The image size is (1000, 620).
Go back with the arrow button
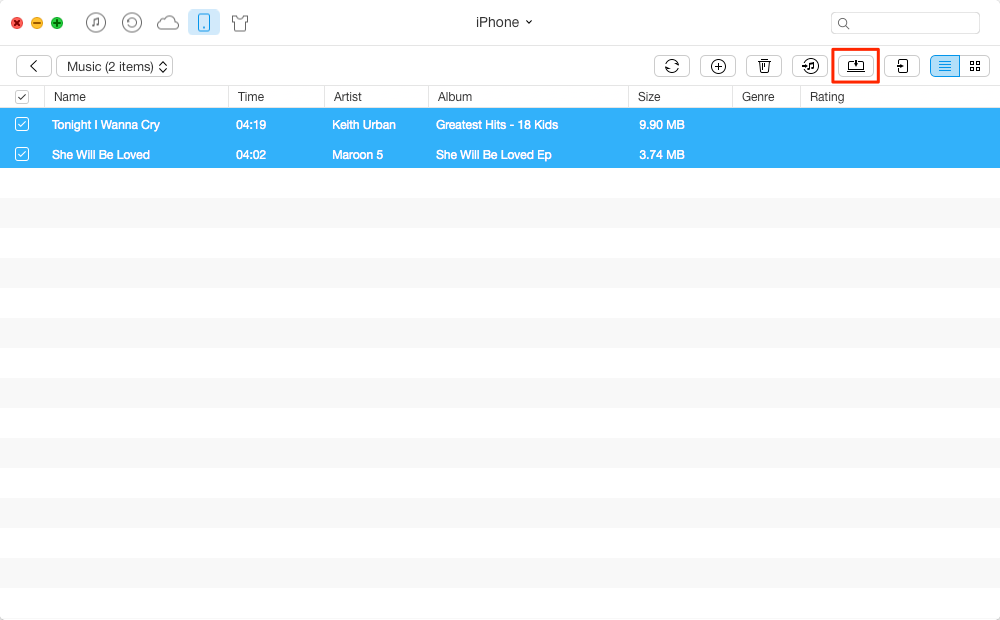tap(34, 66)
